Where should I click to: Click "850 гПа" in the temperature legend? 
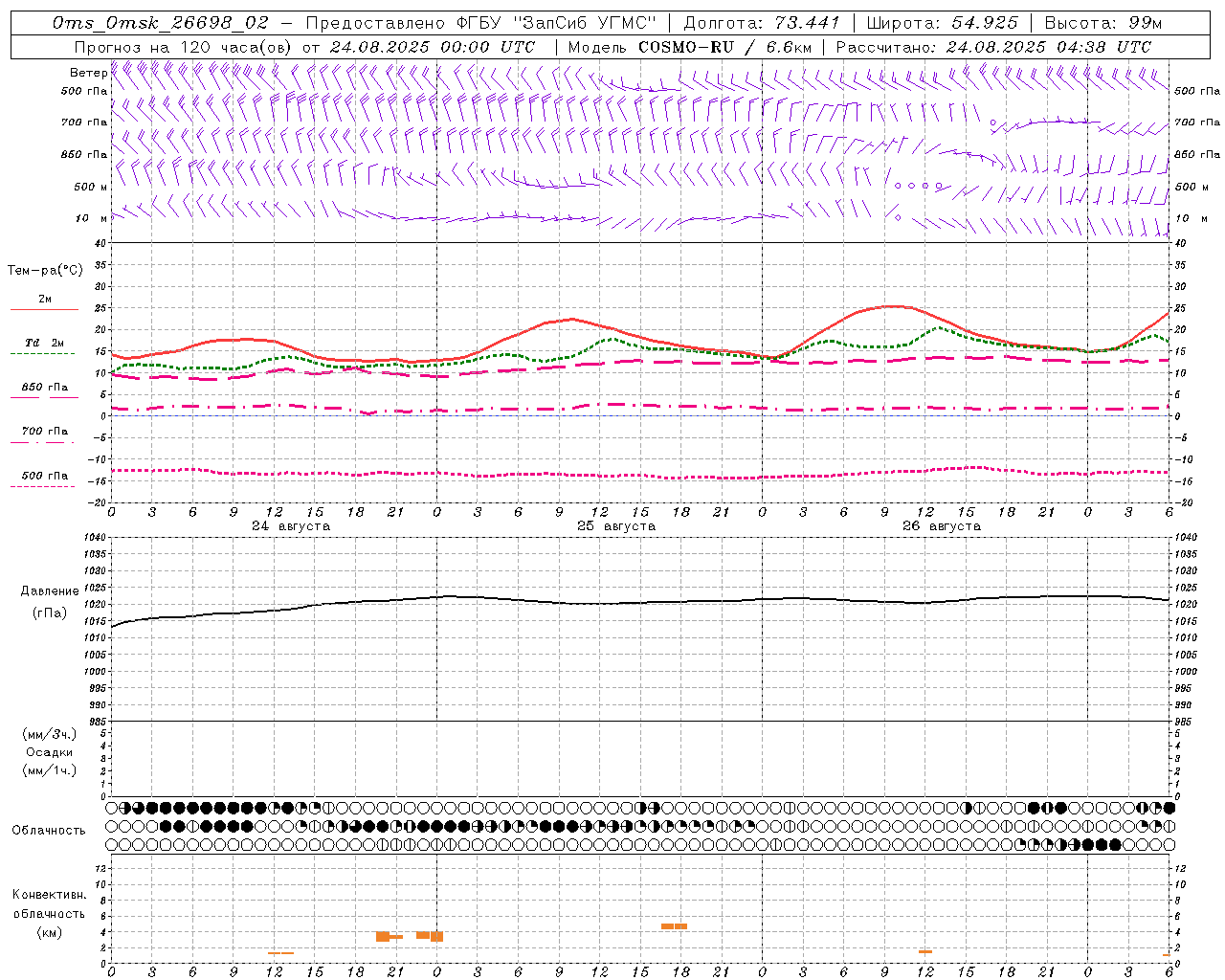click(45, 388)
